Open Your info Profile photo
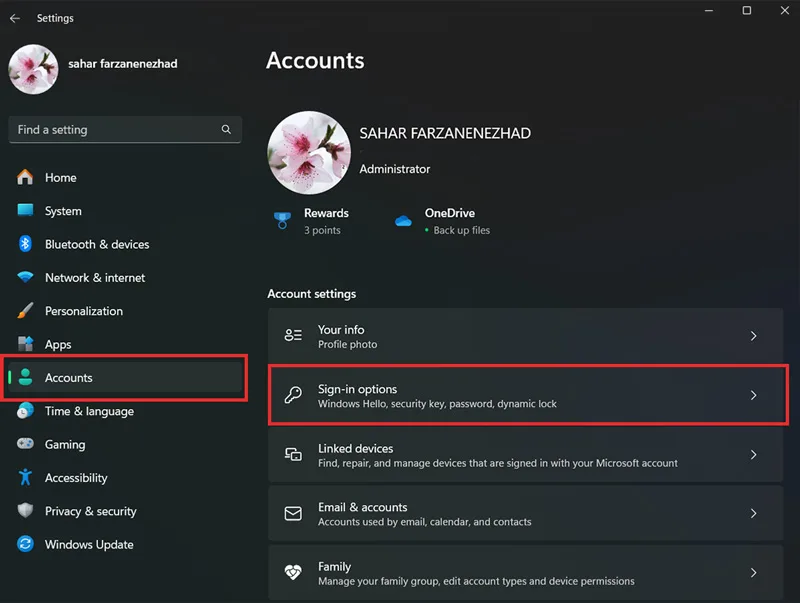Viewport: 800px width, 603px height. pos(526,336)
